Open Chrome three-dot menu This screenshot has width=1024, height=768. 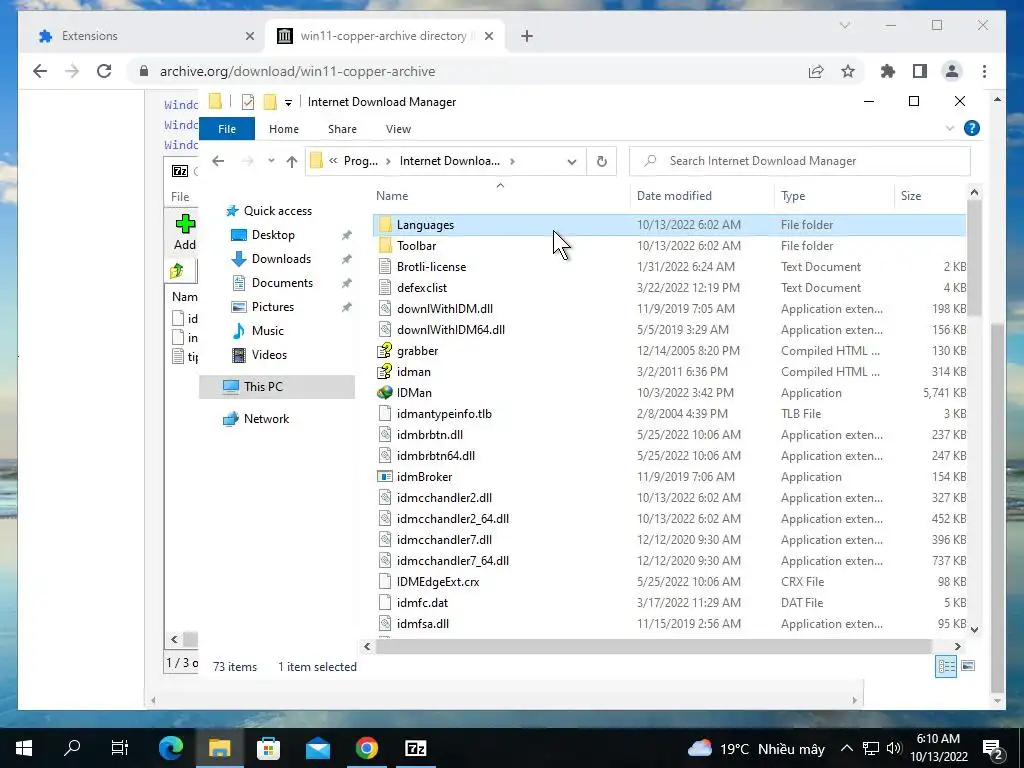point(984,71)
